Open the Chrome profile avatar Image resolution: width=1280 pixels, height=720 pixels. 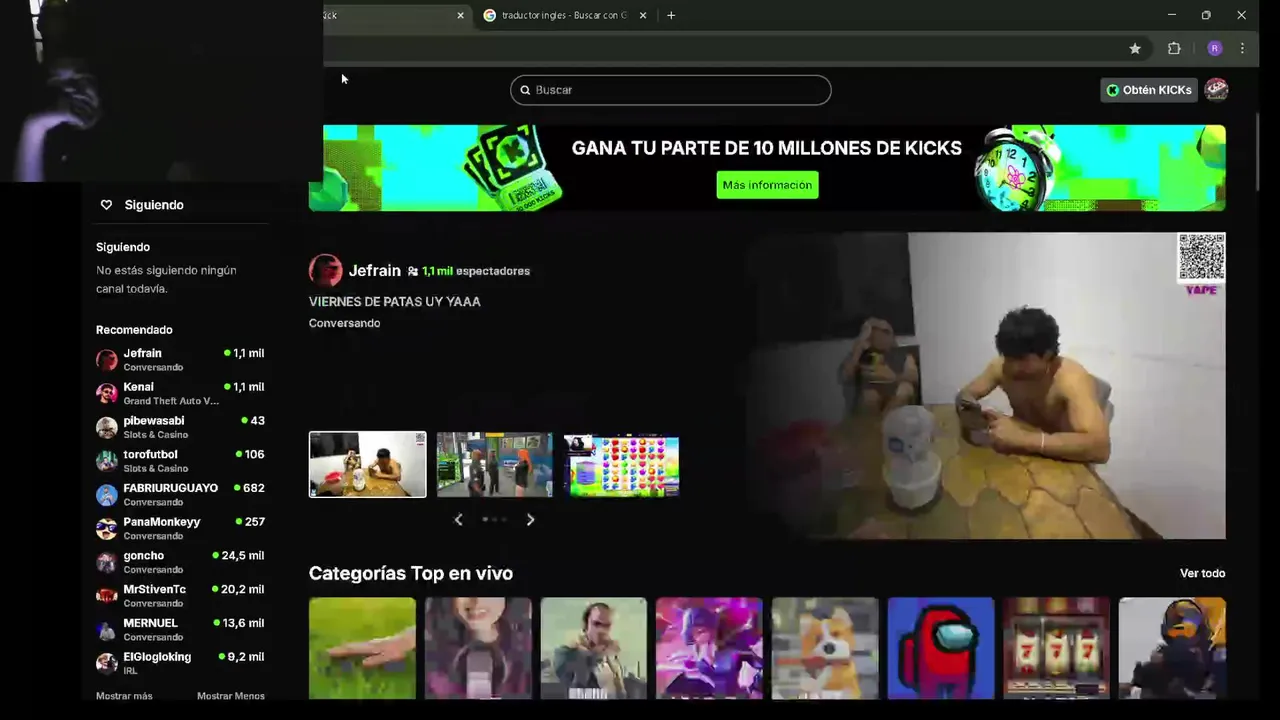[1214, 48]
